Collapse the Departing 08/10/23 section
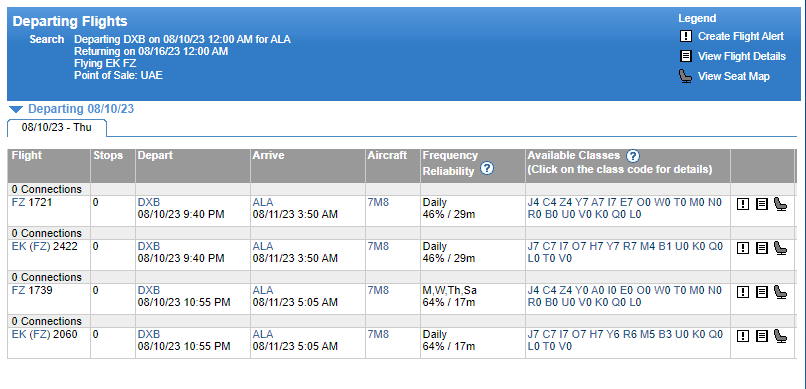Viewport: 806px width, 389px height. pos(16,109)
